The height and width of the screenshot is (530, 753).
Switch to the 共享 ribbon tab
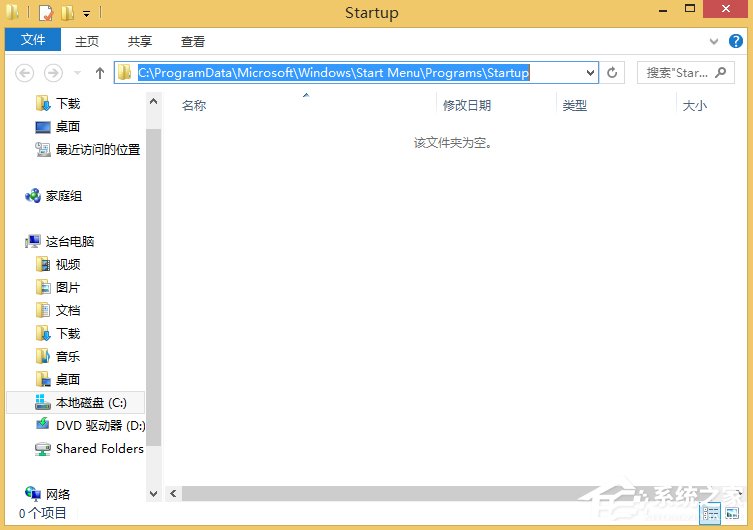tap(140, 41)
